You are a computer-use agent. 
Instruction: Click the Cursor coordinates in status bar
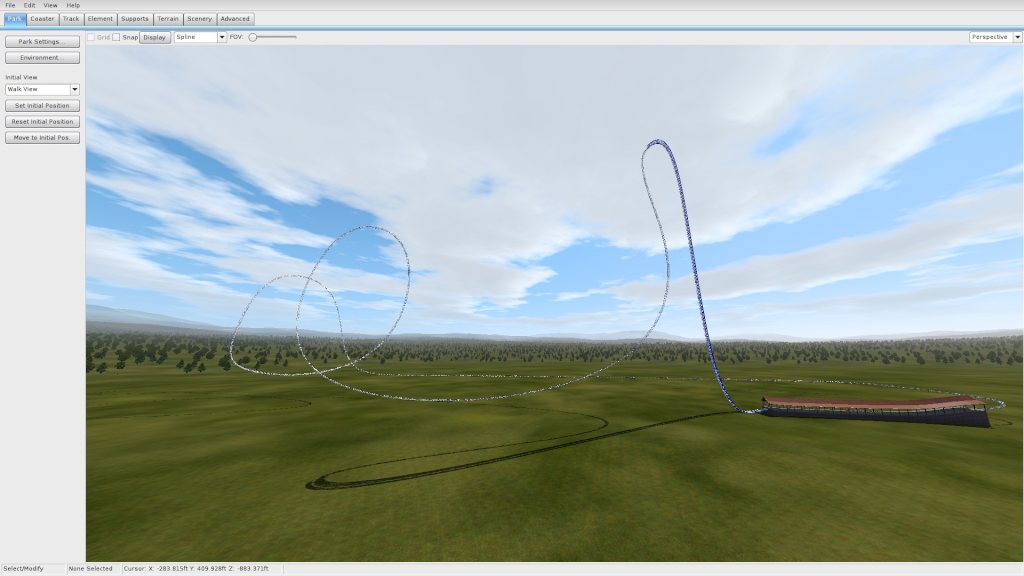pos(196,569)
